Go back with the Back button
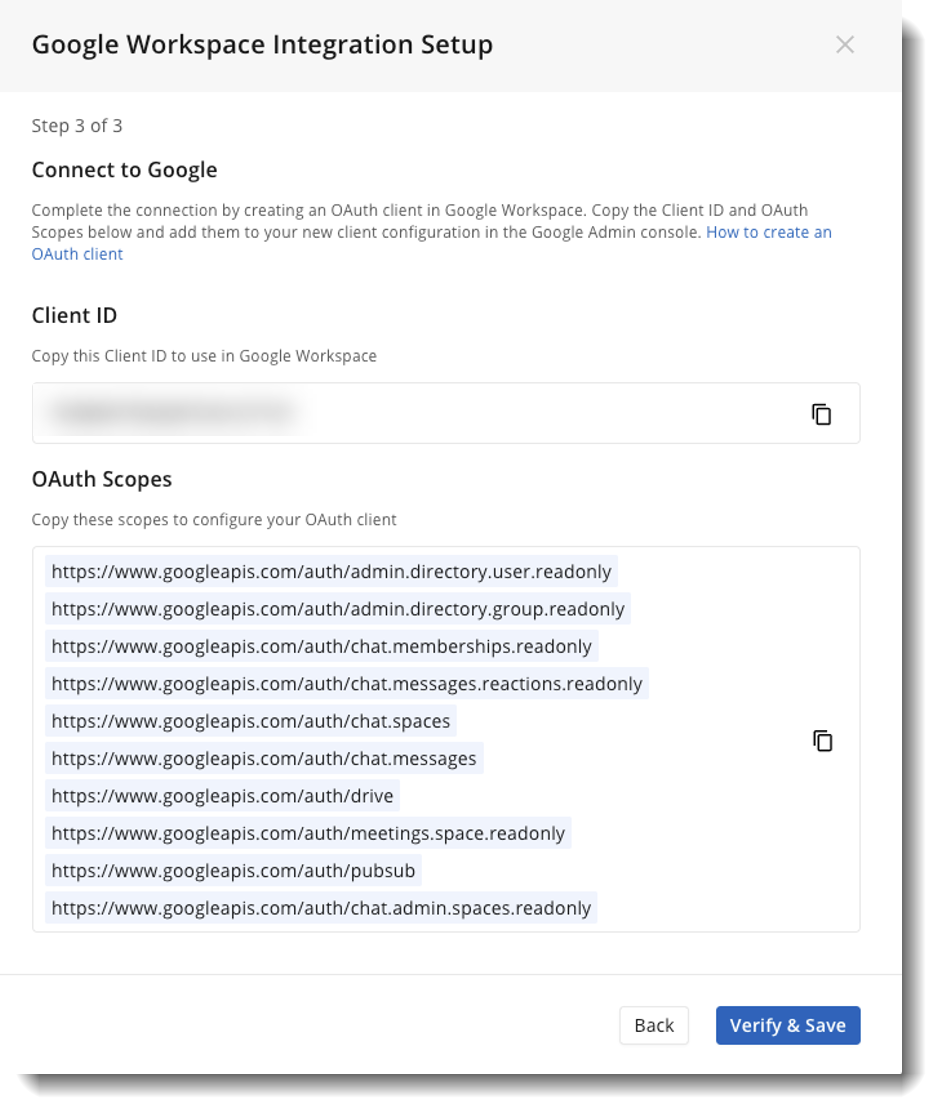 tap(654, 1026)
